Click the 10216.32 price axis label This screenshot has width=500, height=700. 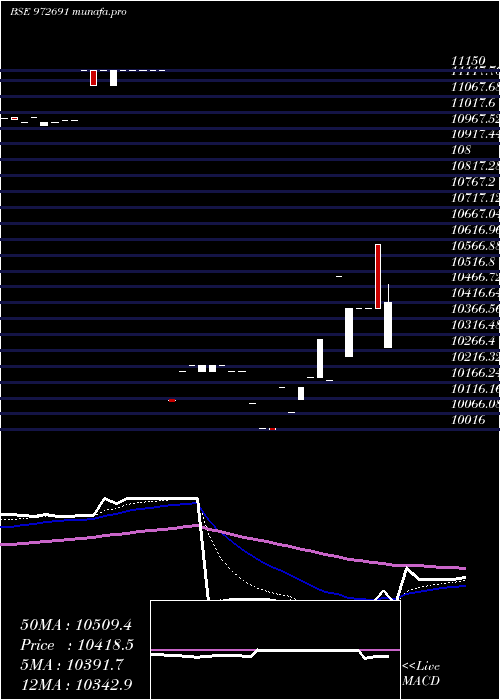point(475,357)
